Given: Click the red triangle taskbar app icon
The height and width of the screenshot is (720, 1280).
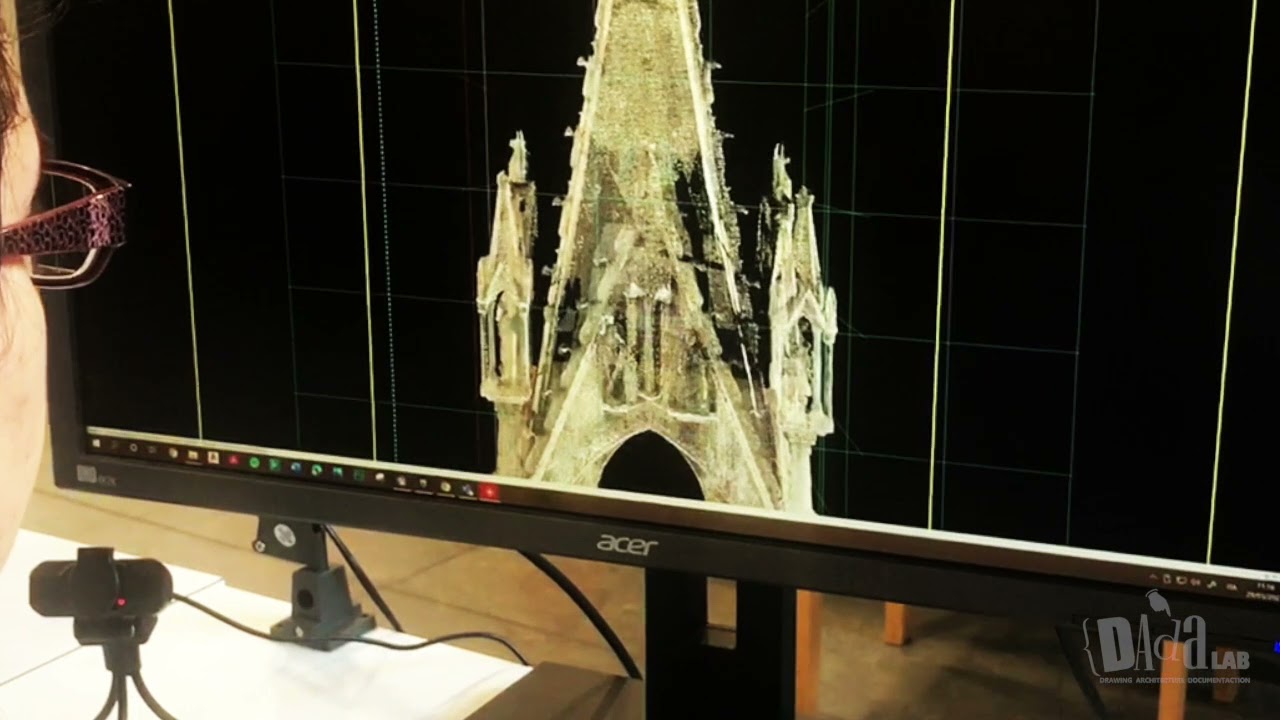Looking at the screenshot, I should point(233,460).
